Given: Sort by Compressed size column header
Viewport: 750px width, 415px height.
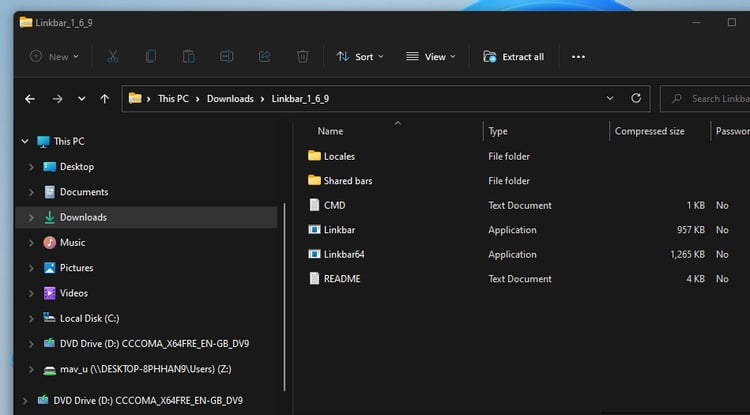Looking at the screenshot, I should pos(649,131).
